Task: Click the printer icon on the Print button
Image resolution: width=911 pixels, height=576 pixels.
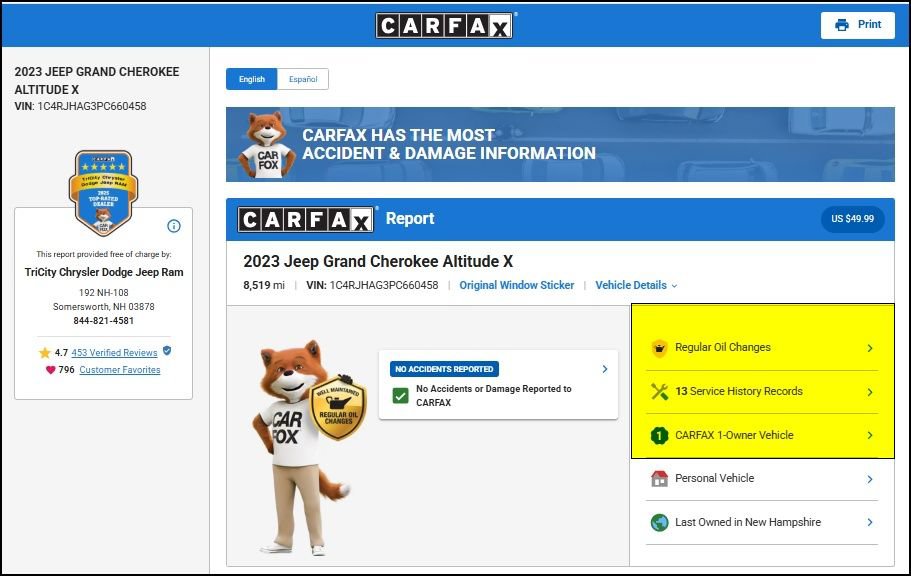Action: click(x=841, y=25)
